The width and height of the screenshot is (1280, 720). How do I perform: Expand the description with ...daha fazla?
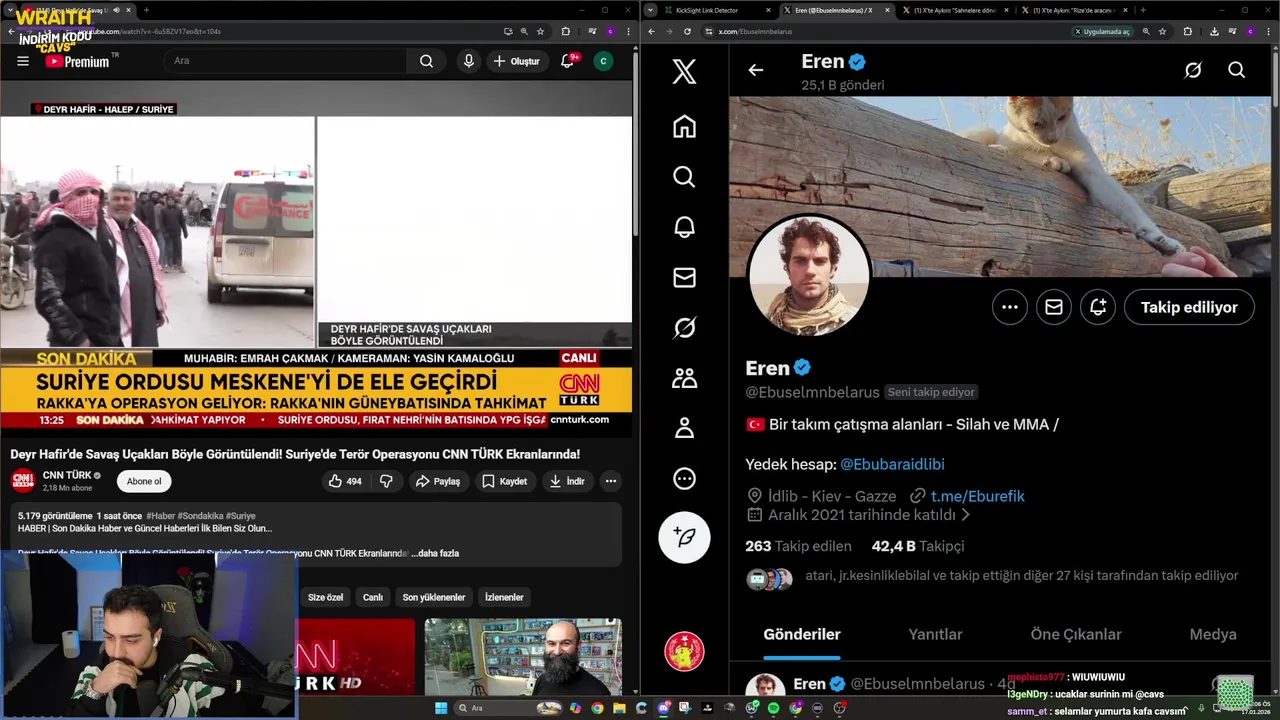(435, 553)
